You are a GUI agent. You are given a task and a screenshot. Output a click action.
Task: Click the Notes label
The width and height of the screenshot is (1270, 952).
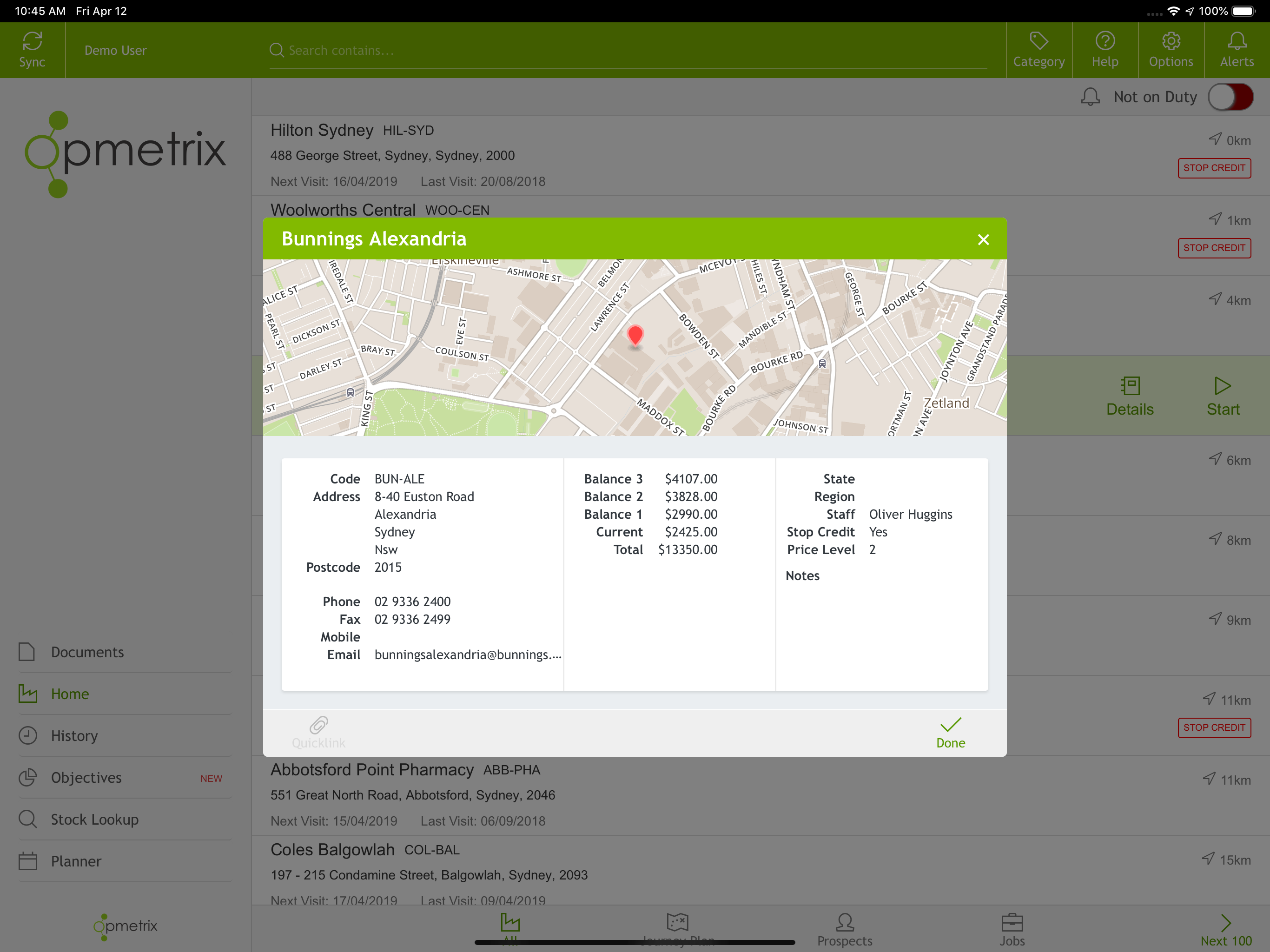(802, 576)
